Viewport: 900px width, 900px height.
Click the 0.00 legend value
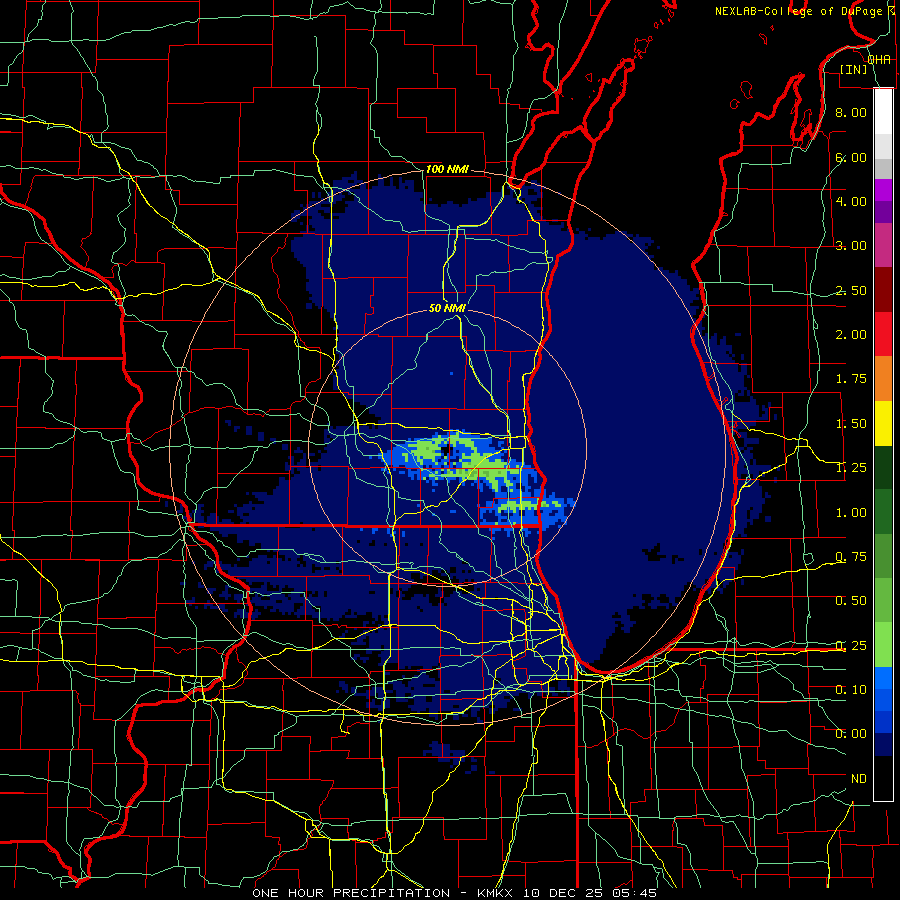pyautogui.click(x=850, y=734)
